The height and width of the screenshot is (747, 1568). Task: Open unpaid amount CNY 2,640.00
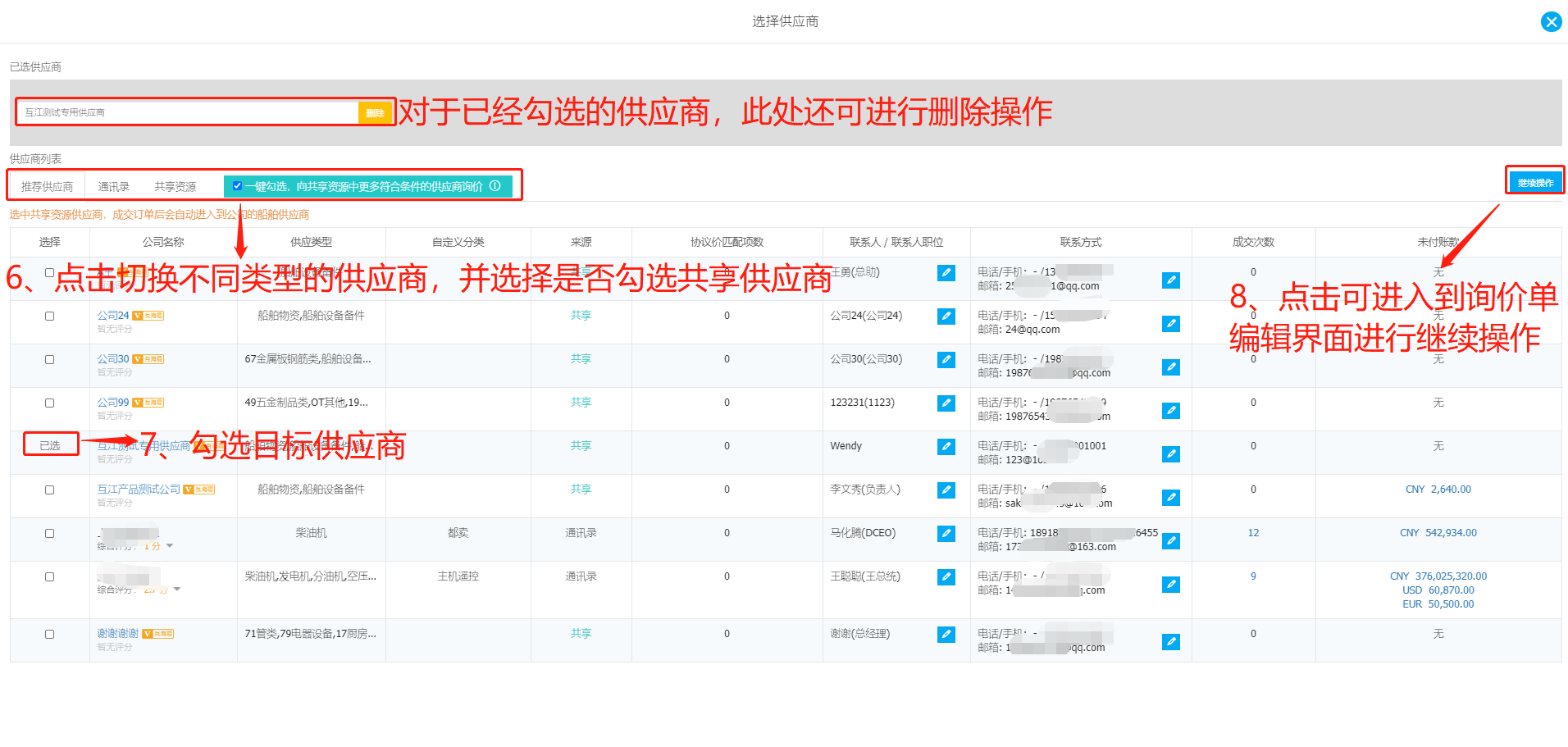tap(1438, 490)
